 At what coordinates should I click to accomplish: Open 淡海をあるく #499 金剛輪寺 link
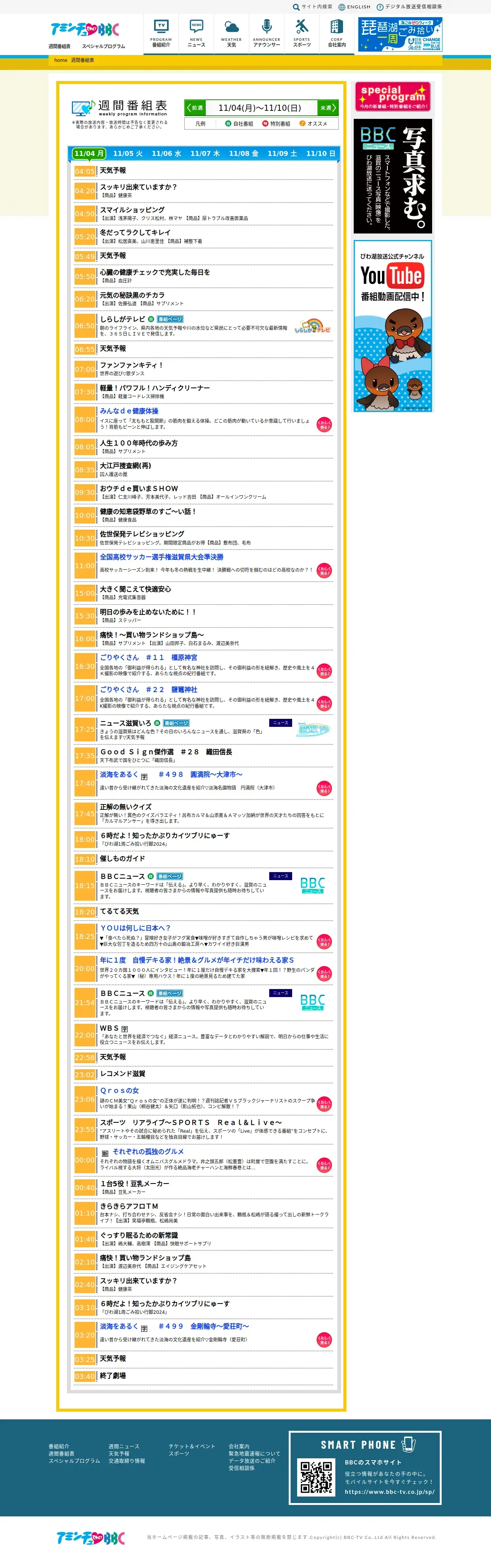tap(174, 1326)
